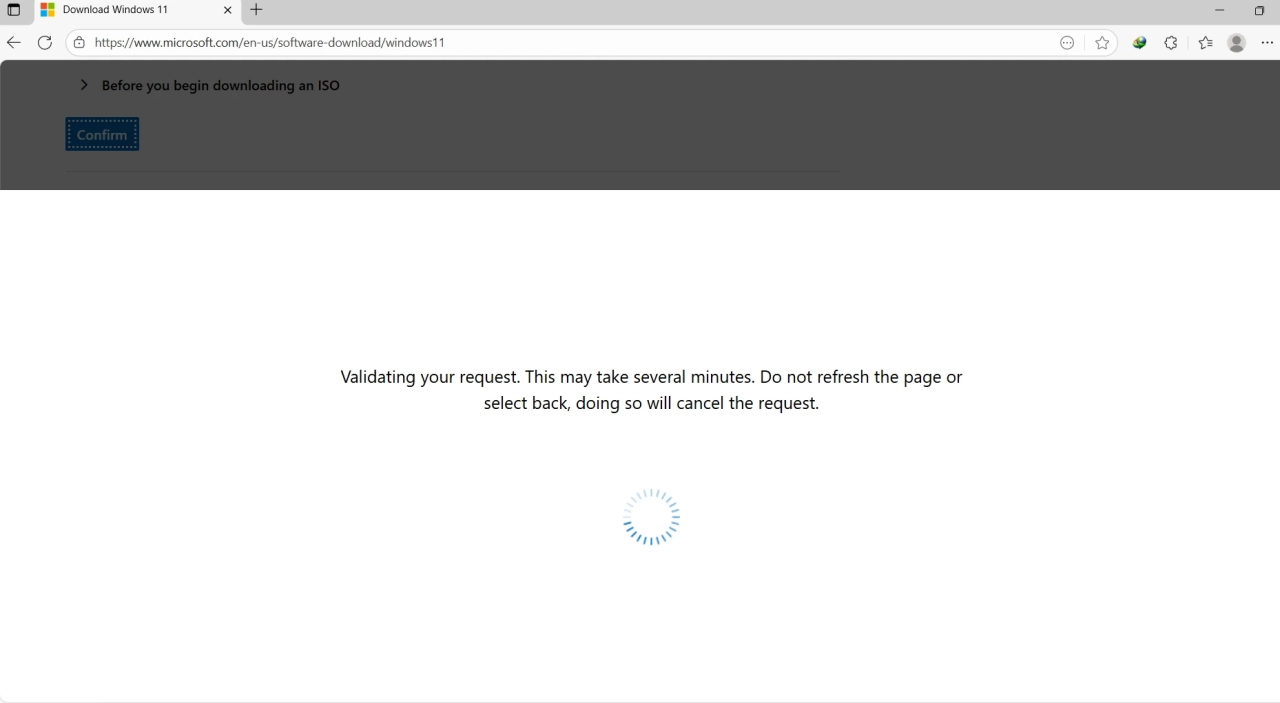Close the Download Windows 11 tab
Image resolution: width=1280 pixels, height=703 pixels.
[227, 10]
